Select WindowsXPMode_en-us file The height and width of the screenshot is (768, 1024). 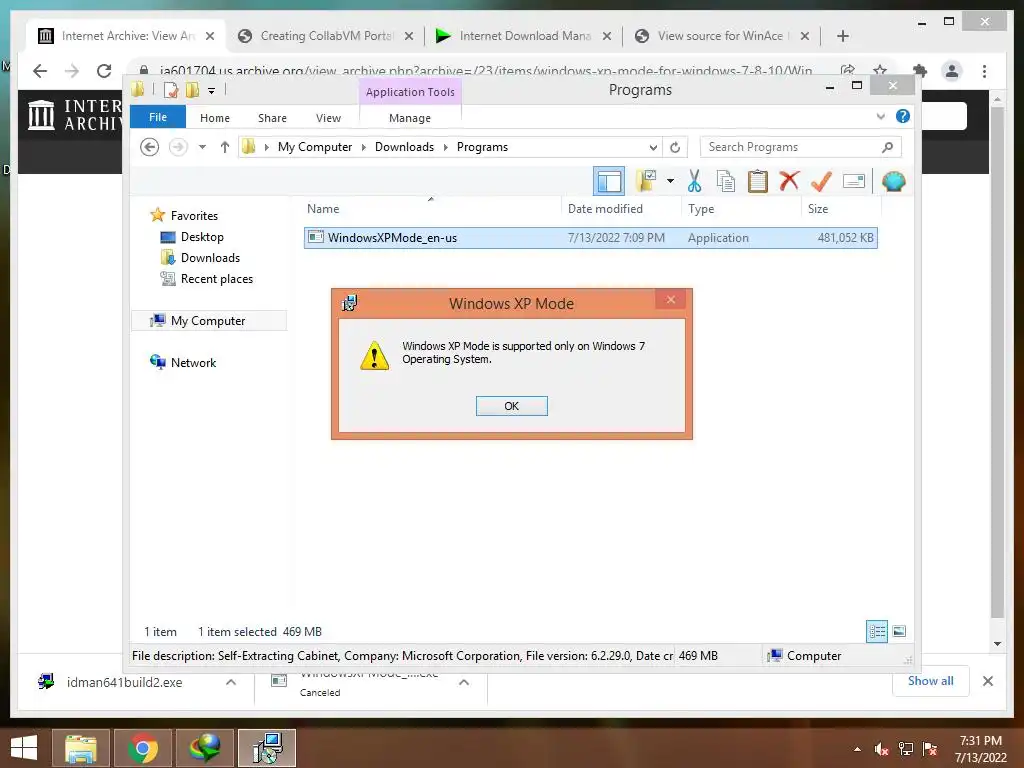point(590,238)
